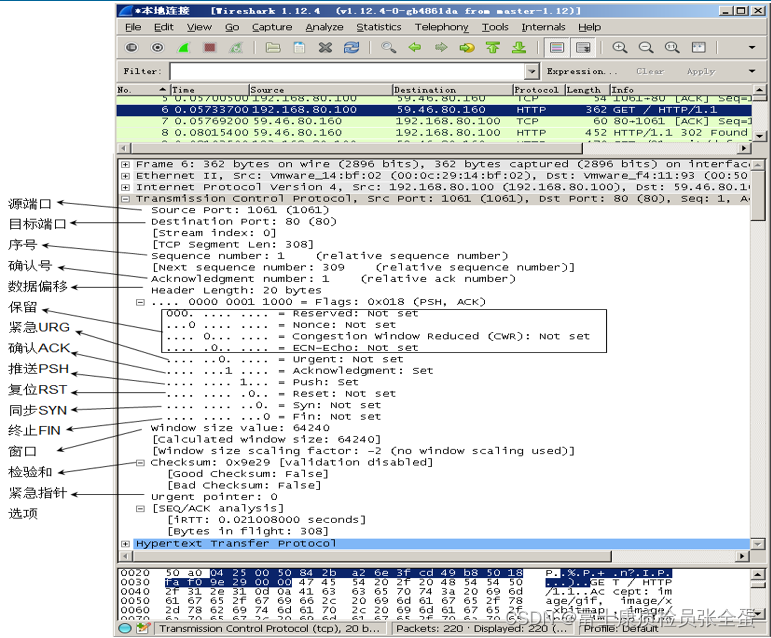
Task: Sort packets by No. column
Action: point(143,90)
